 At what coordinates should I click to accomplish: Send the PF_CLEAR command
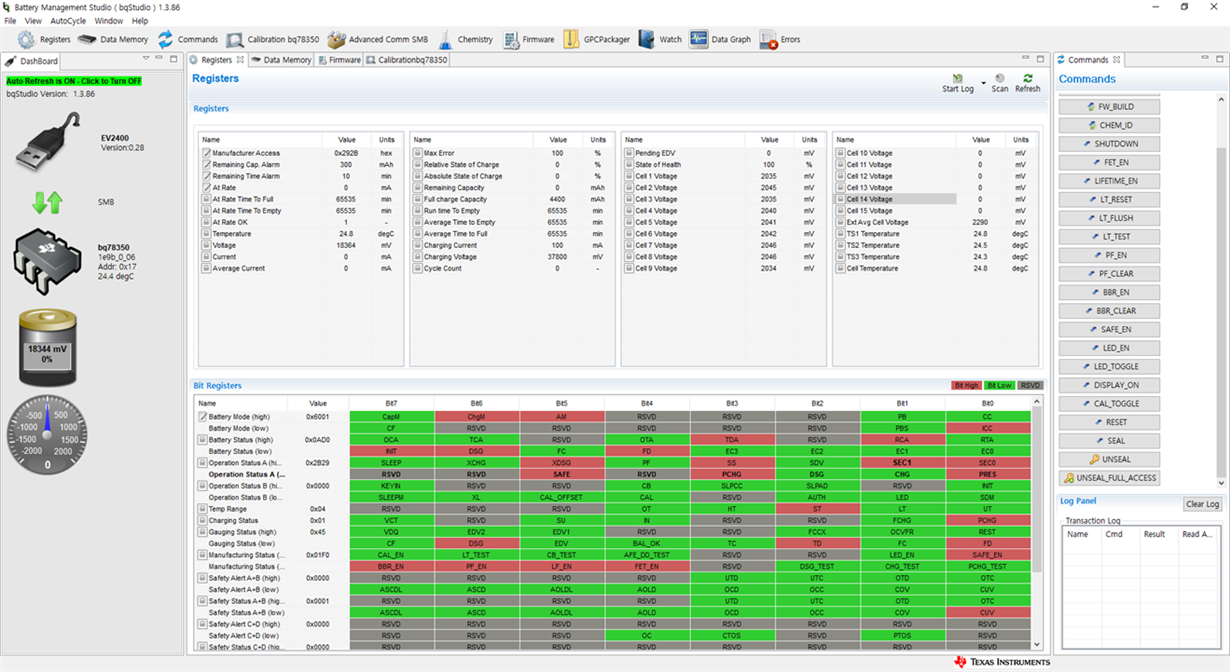tap(1109, 274)
